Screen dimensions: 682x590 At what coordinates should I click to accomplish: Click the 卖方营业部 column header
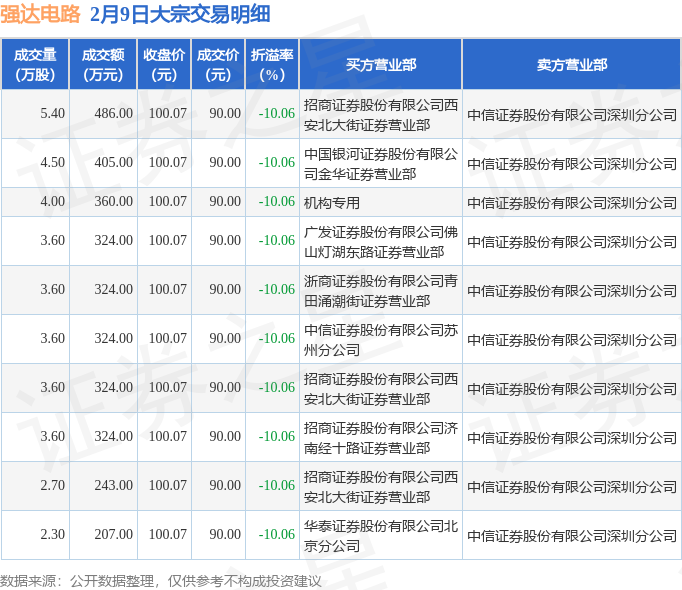click(571, 65)
